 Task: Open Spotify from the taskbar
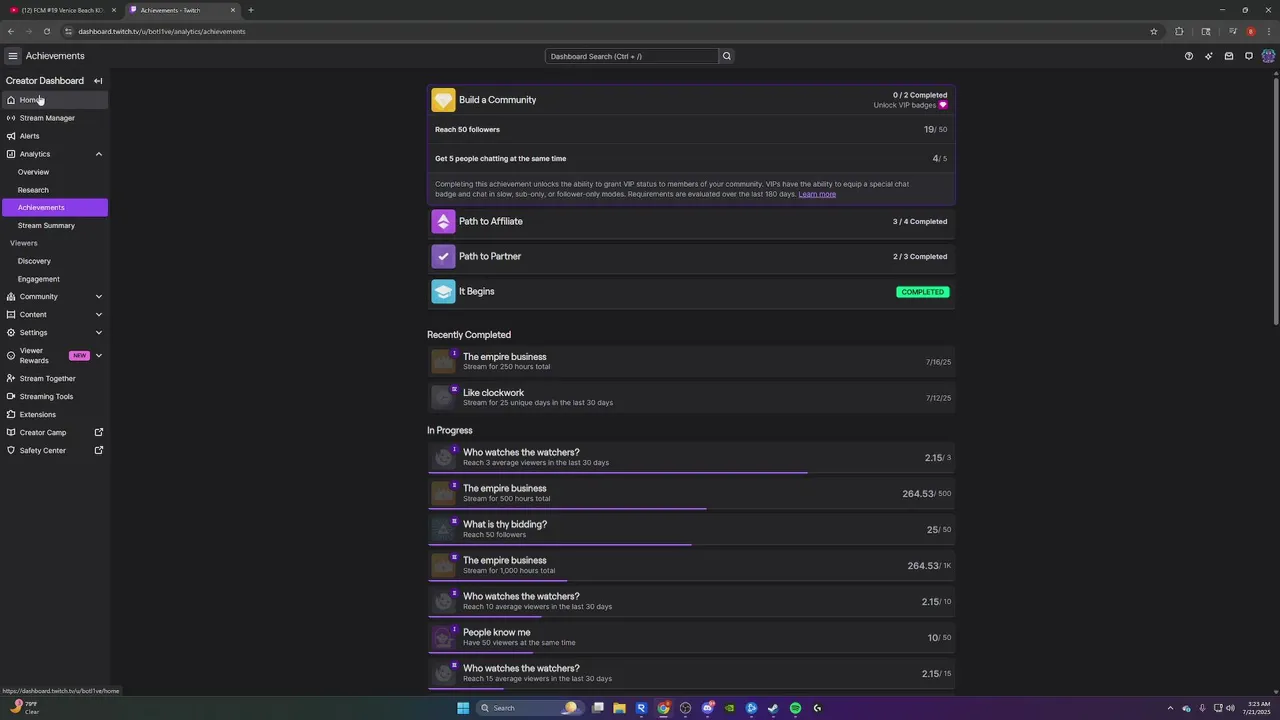click(x=795, y=708)
